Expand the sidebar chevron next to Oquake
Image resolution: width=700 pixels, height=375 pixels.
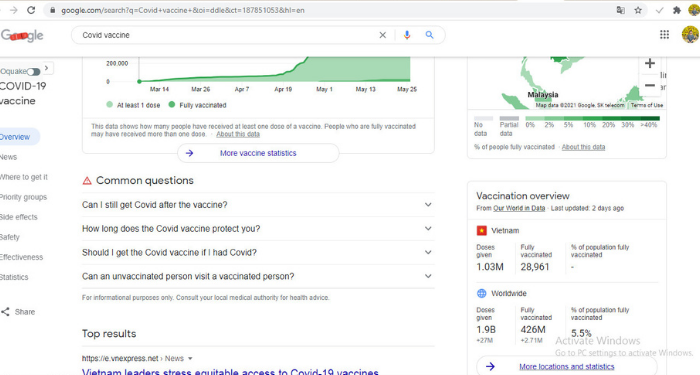[47, 68]
